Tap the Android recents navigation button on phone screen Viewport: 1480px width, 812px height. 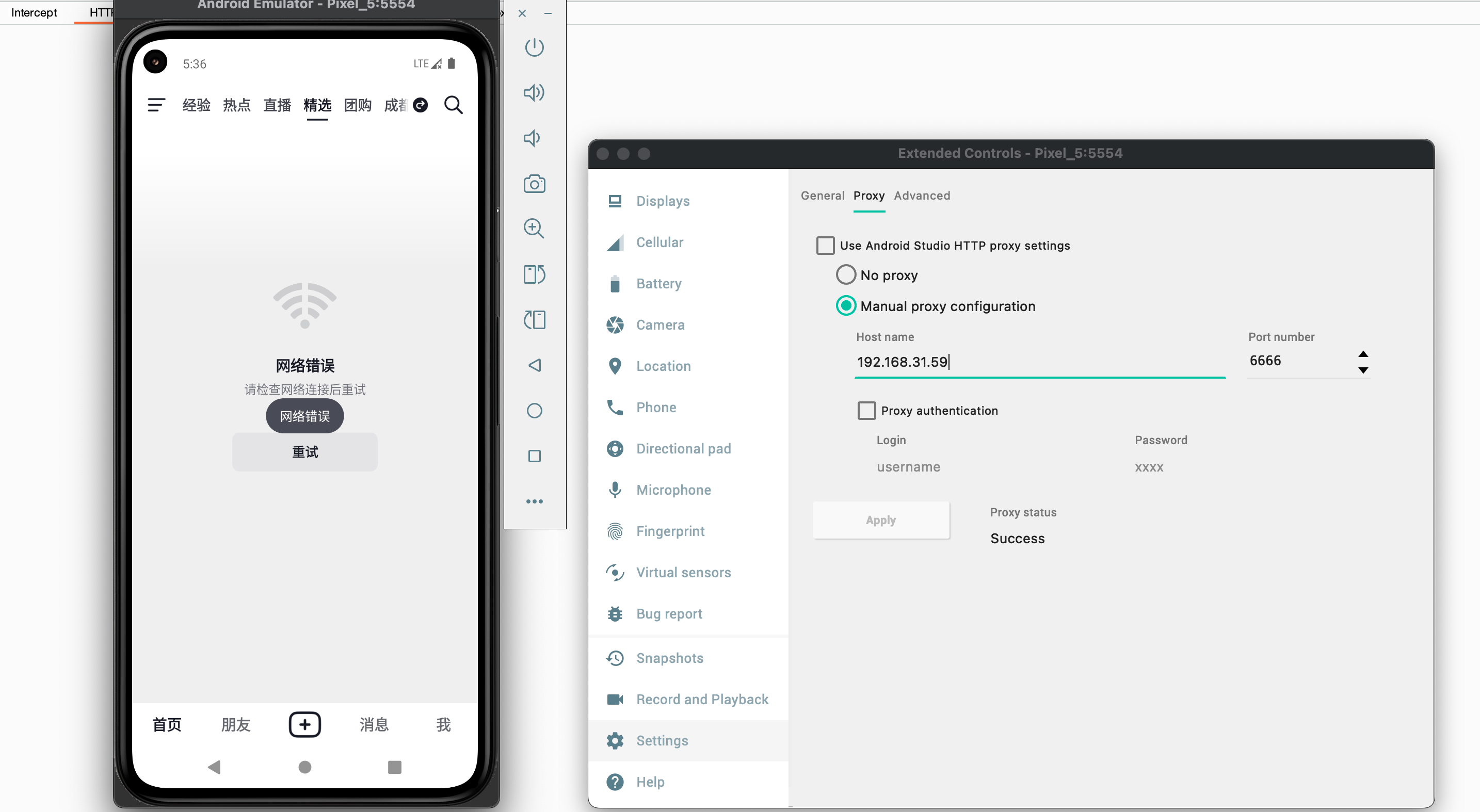tap(395, 767)
